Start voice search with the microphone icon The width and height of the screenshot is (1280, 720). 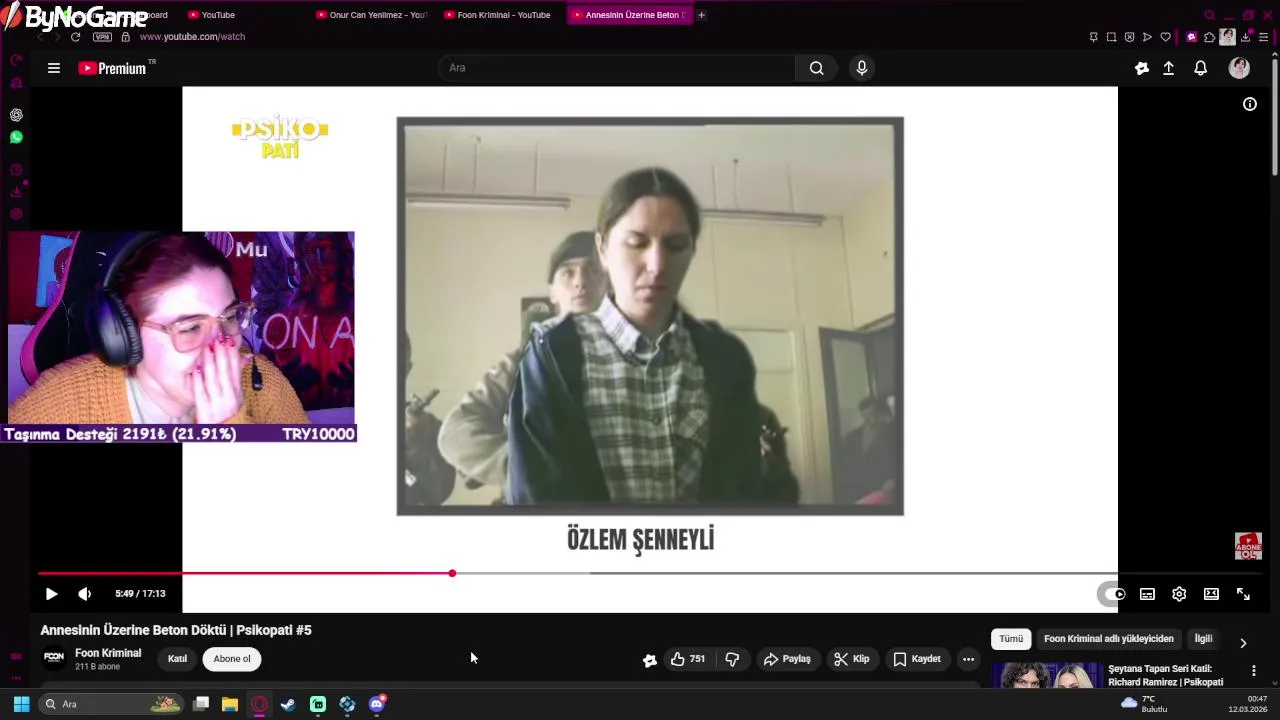(862, 68)
